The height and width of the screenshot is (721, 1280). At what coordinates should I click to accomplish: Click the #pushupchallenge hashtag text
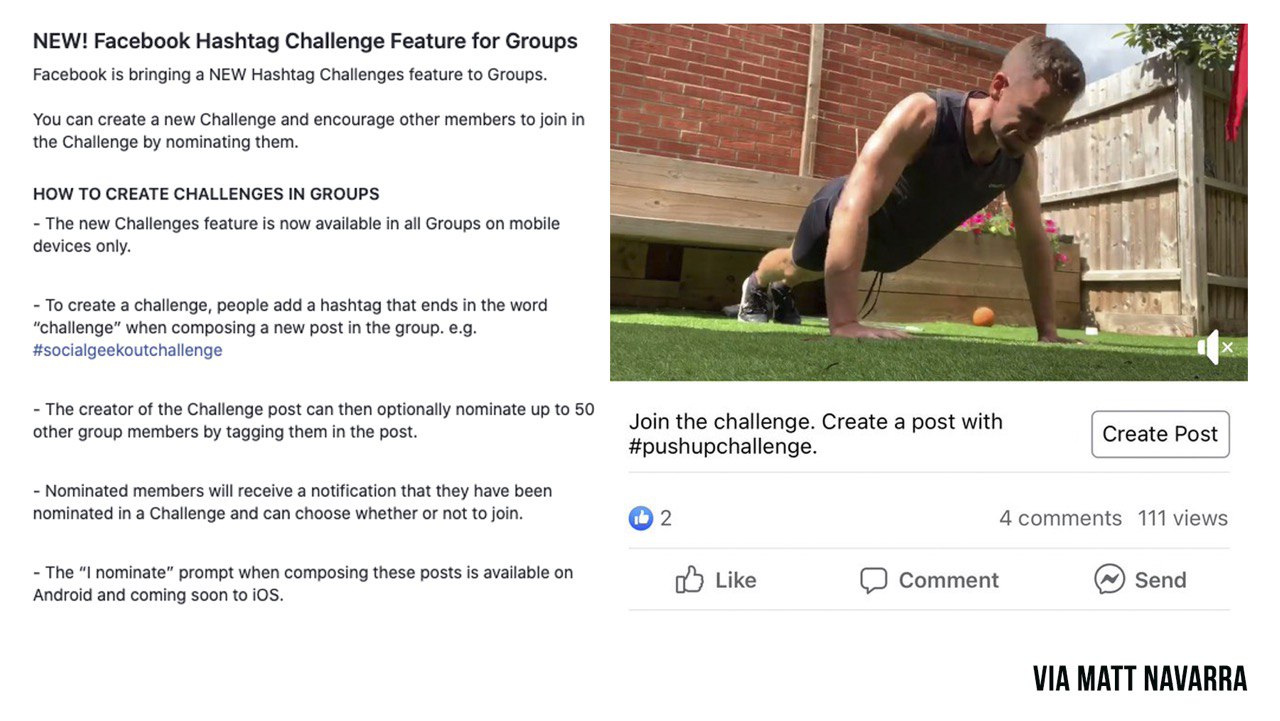point(722,447)
